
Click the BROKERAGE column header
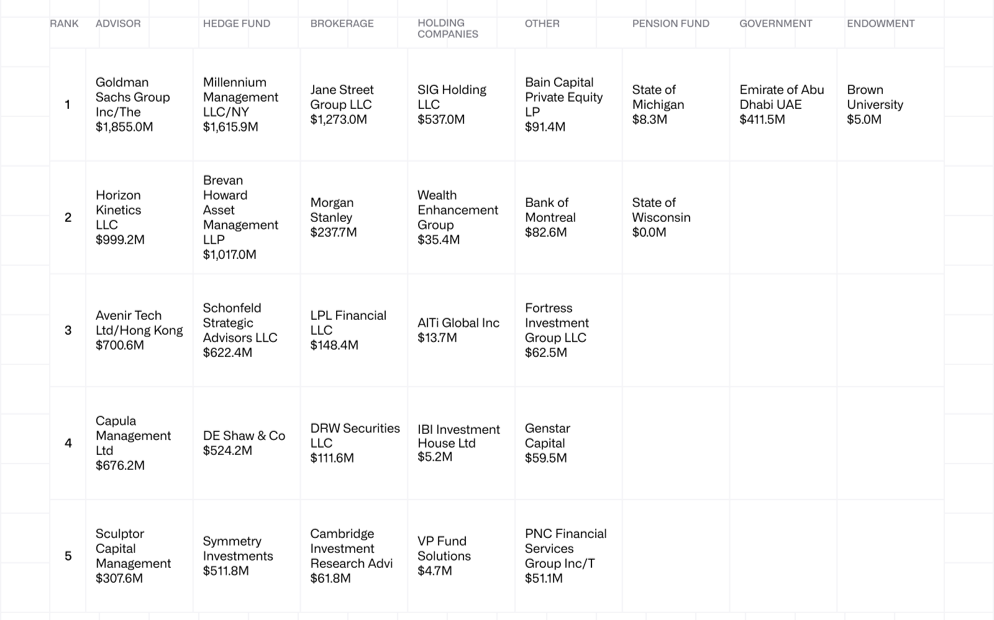click(342, 24)
